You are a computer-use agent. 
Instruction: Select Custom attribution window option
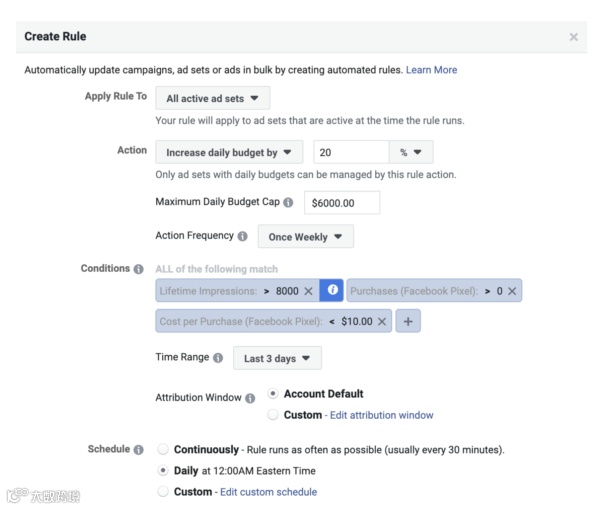click(x=273, y=415)
